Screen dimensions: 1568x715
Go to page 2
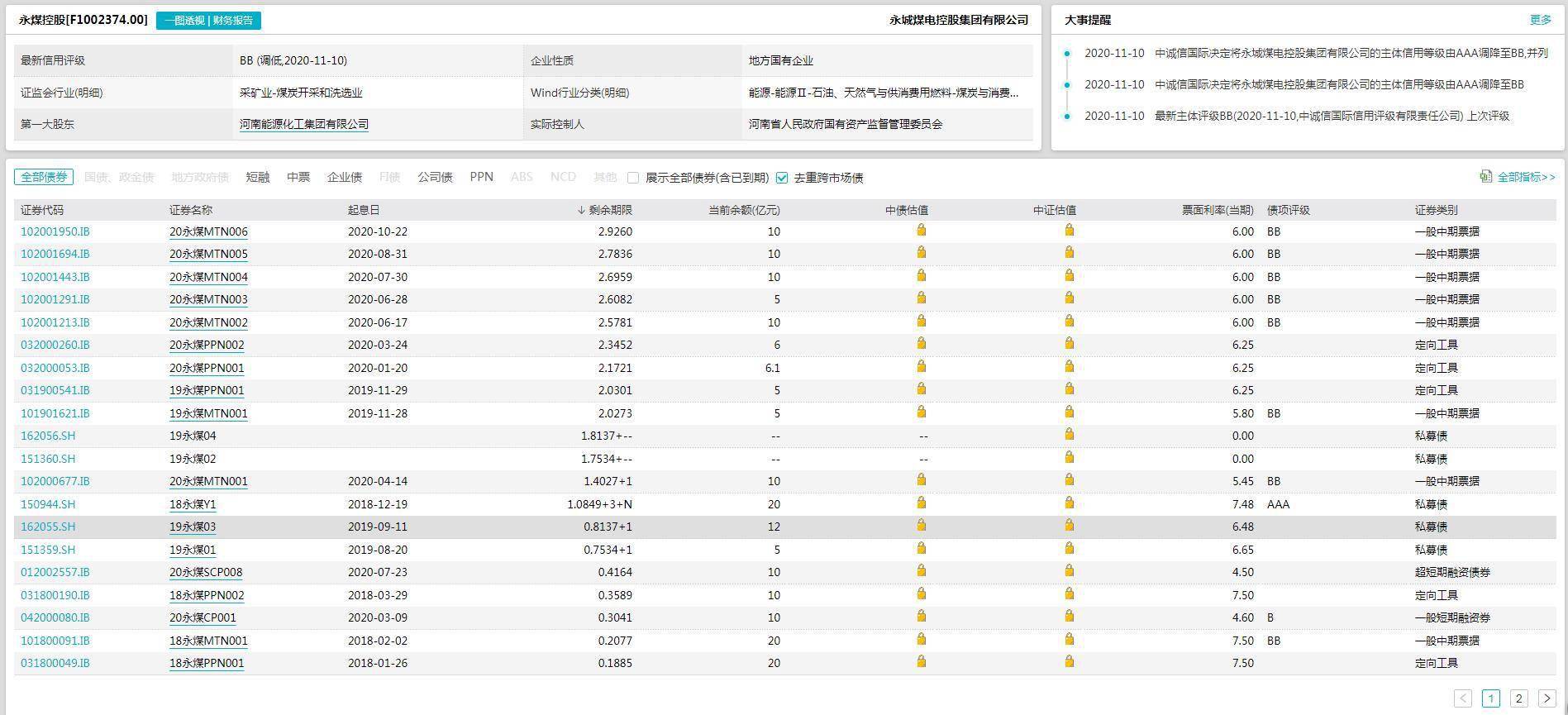pos(1518,698)
